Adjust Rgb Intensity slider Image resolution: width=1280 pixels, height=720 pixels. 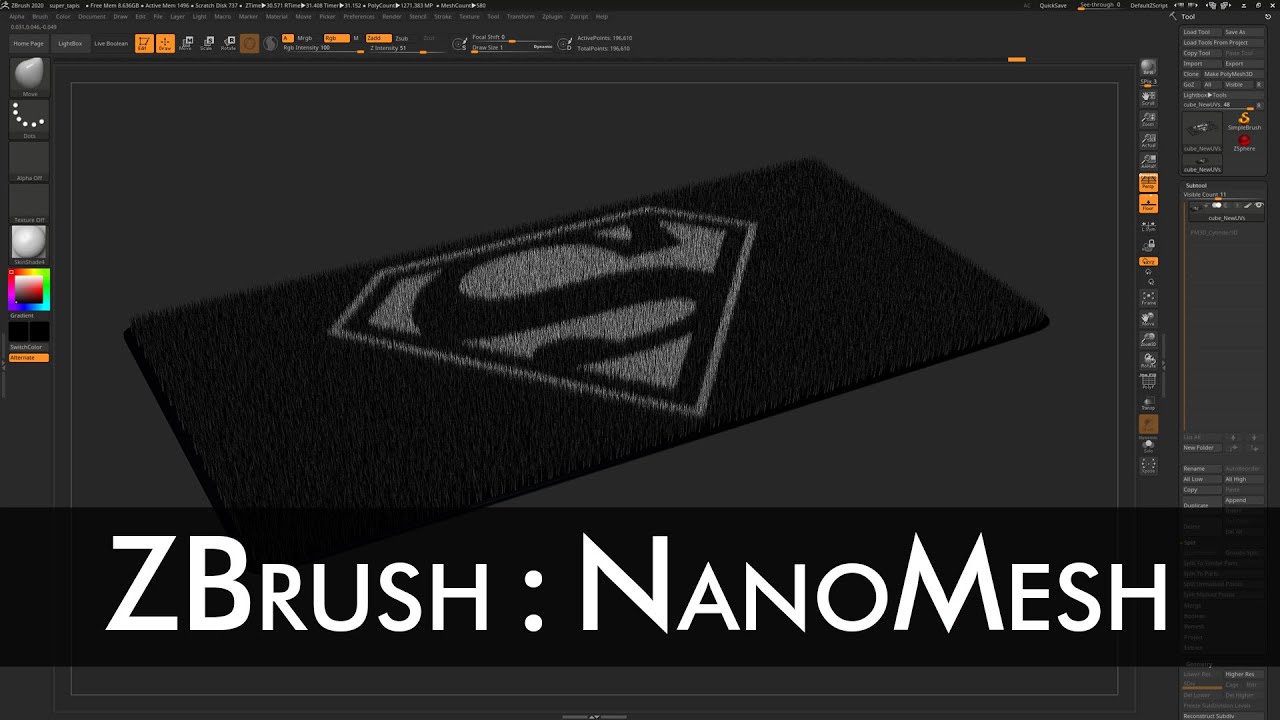click(322, 48)
